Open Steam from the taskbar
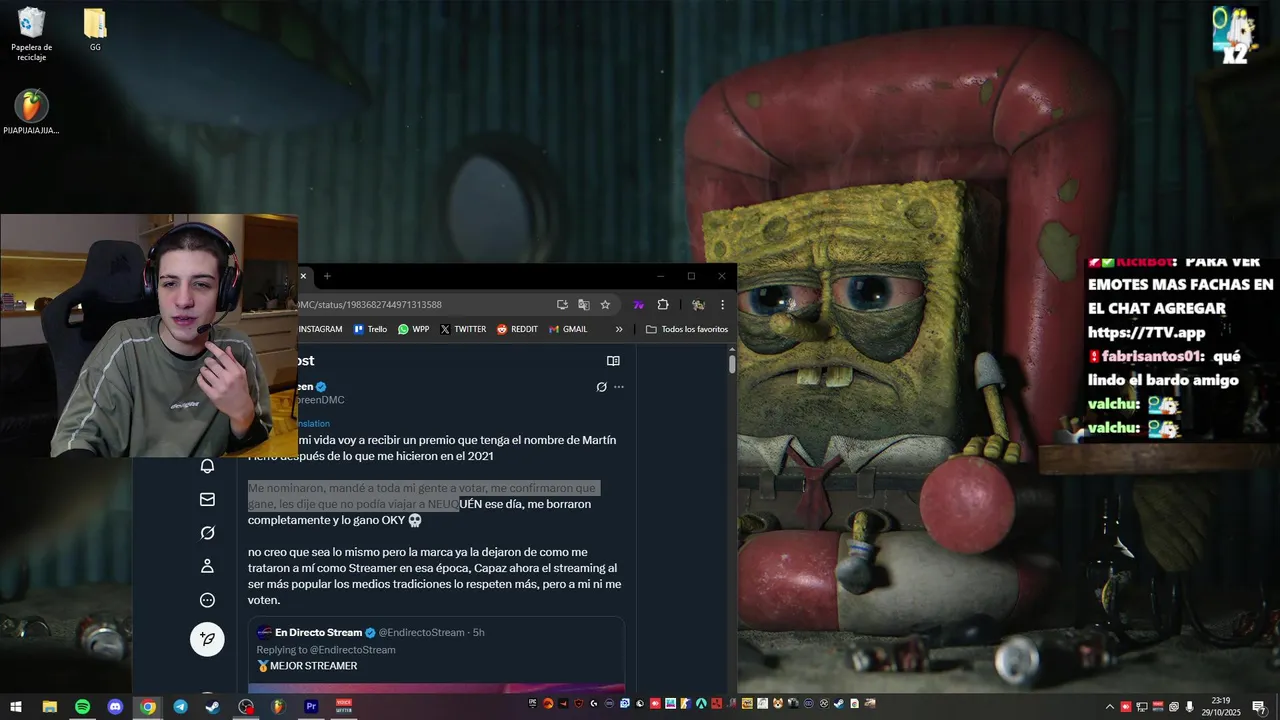1280x720 pixels. (x=213, y=706)
